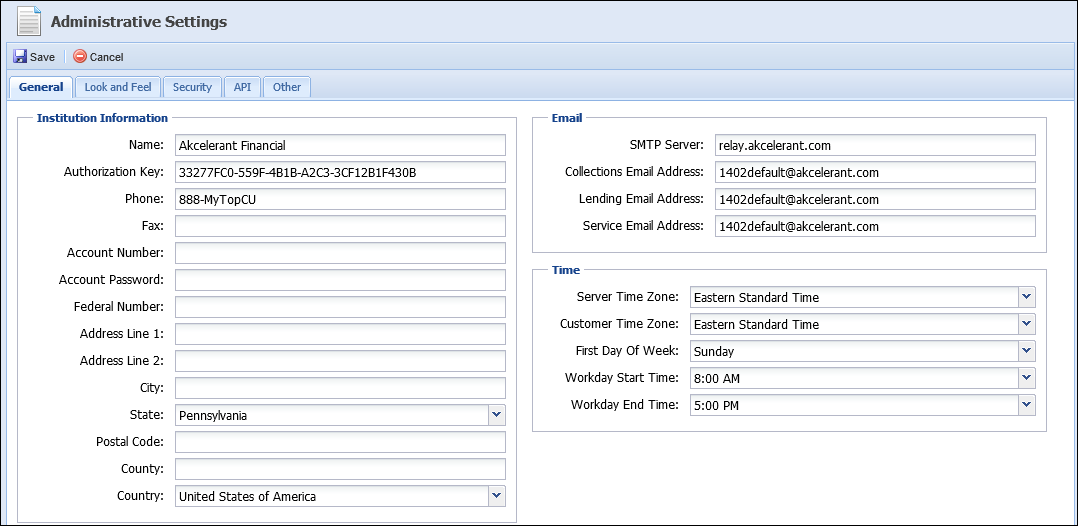Click the Name input field
This screenshot has width=1078, height=526.
click(x=340, y=145)
